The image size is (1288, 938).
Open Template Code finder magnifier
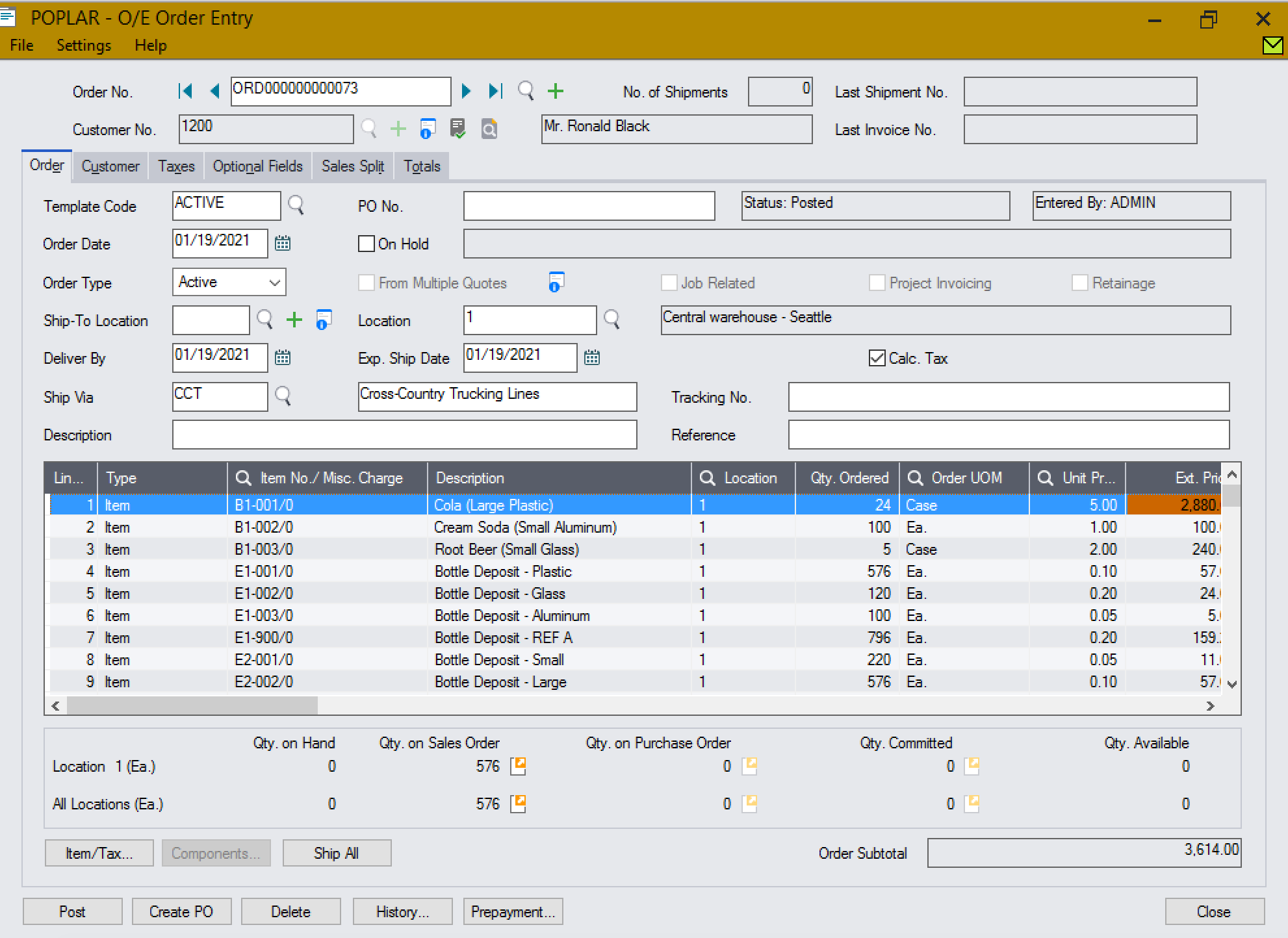pyautogui.click(x=296, y=205)
